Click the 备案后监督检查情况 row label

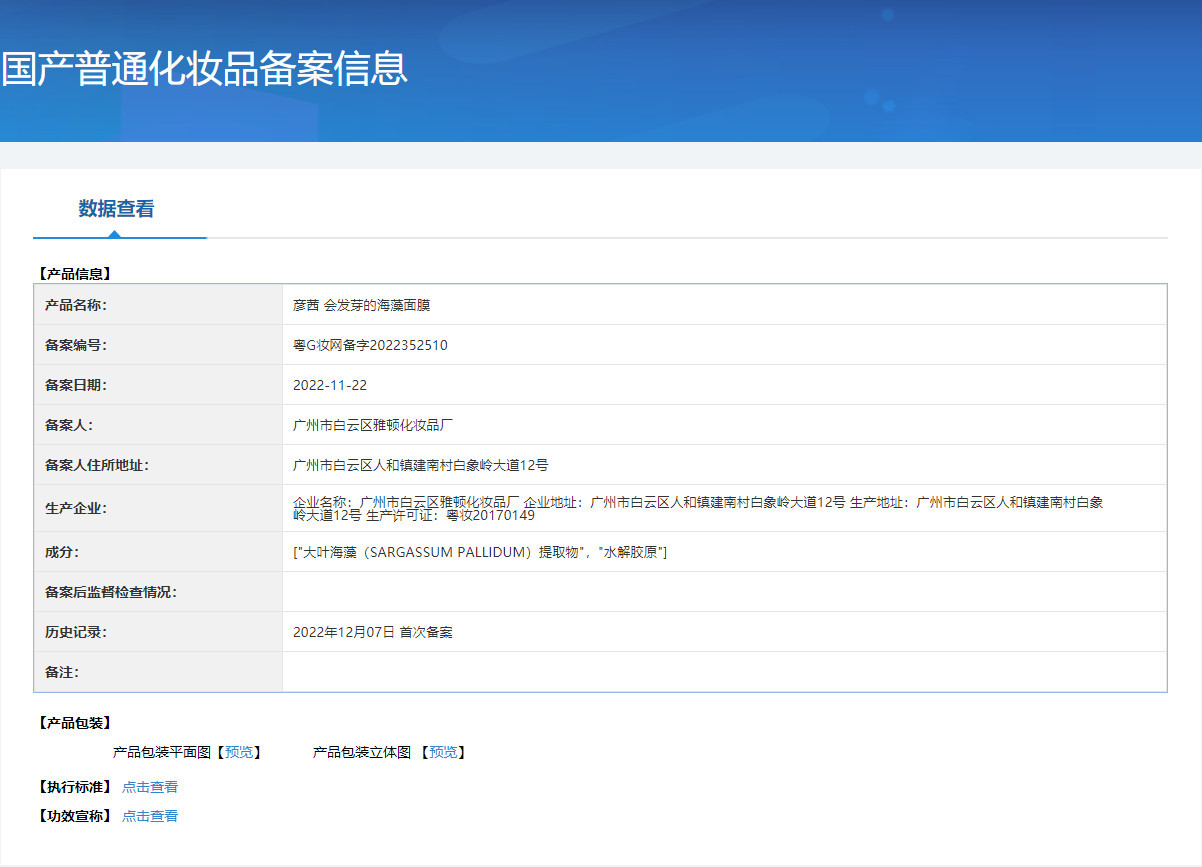111,592
